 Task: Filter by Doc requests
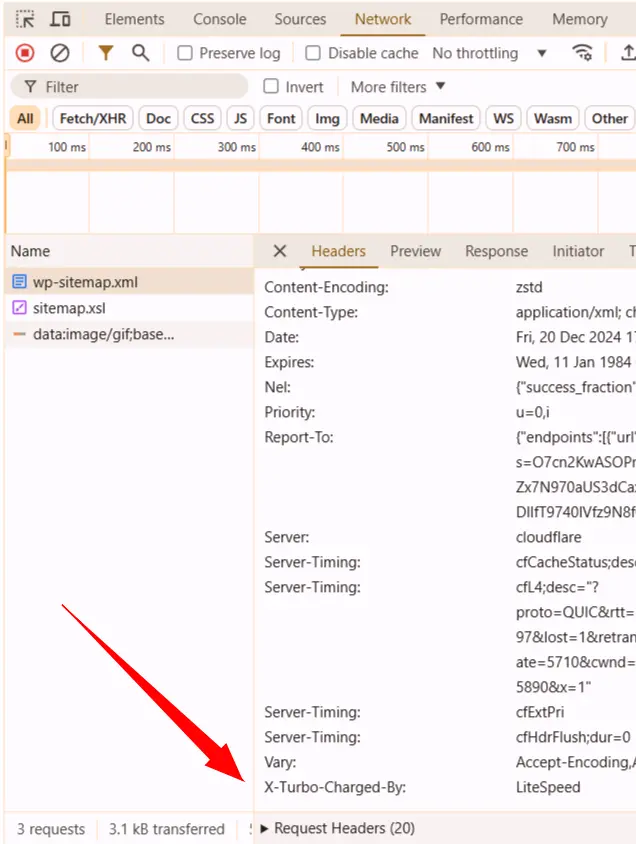pos(158,118)
